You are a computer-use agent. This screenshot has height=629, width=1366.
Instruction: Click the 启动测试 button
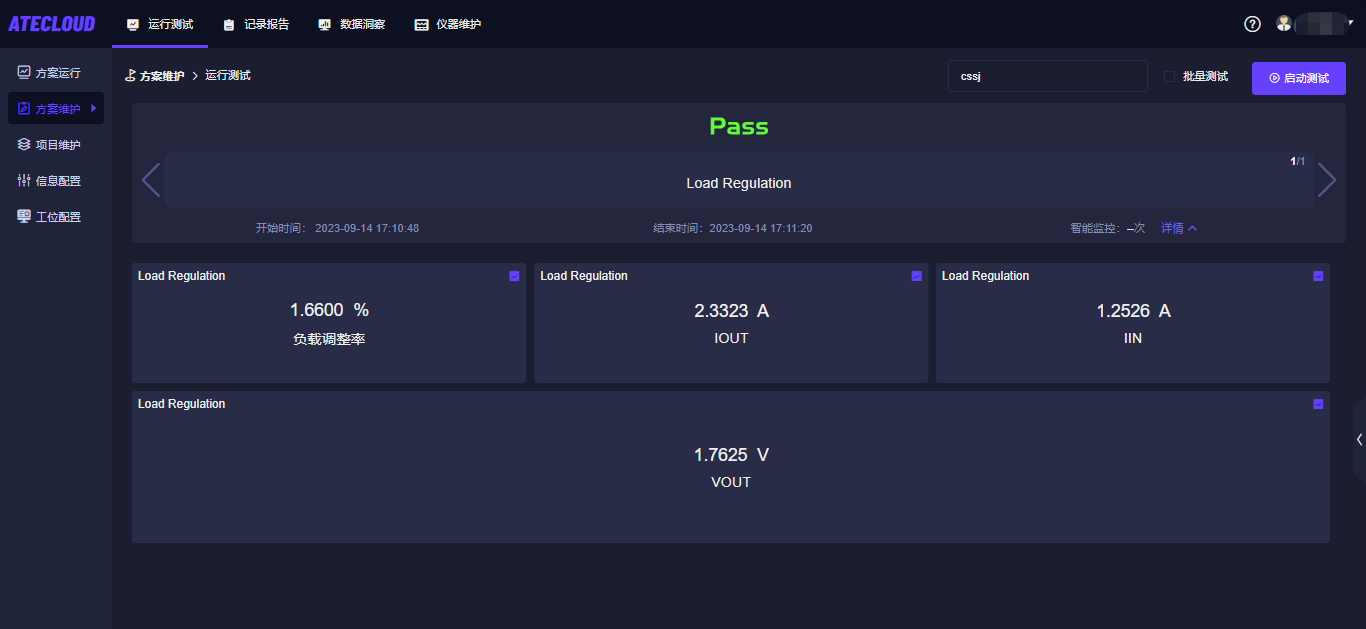(x=1299, y=78)
